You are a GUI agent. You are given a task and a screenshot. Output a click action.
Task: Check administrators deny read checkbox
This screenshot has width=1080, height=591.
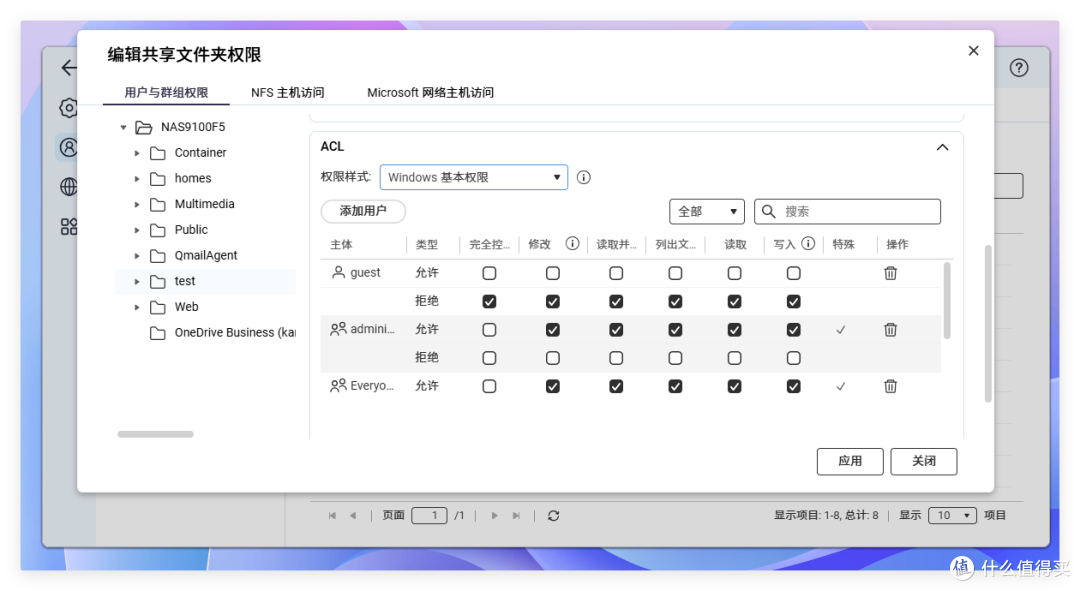click(x=734, y=358)
